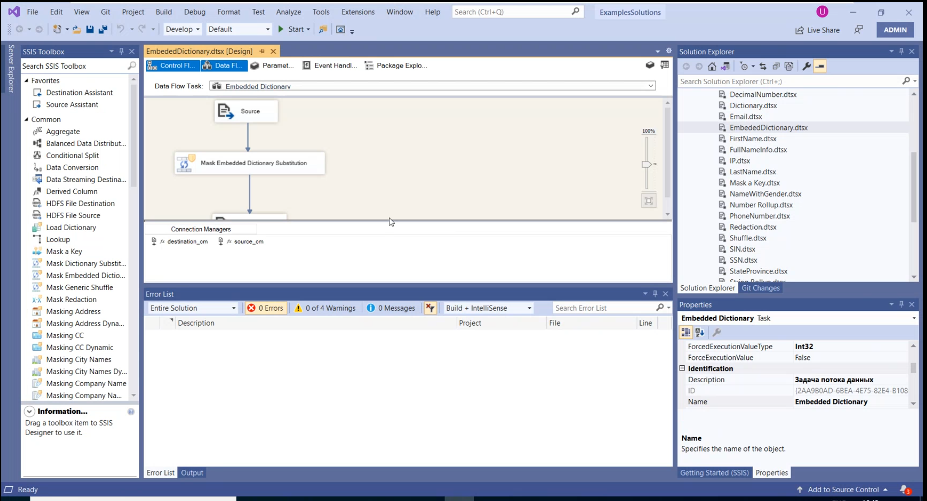Collapse the Common group in SSIS Toolbox
927x501 pixels.
(27, 119)
